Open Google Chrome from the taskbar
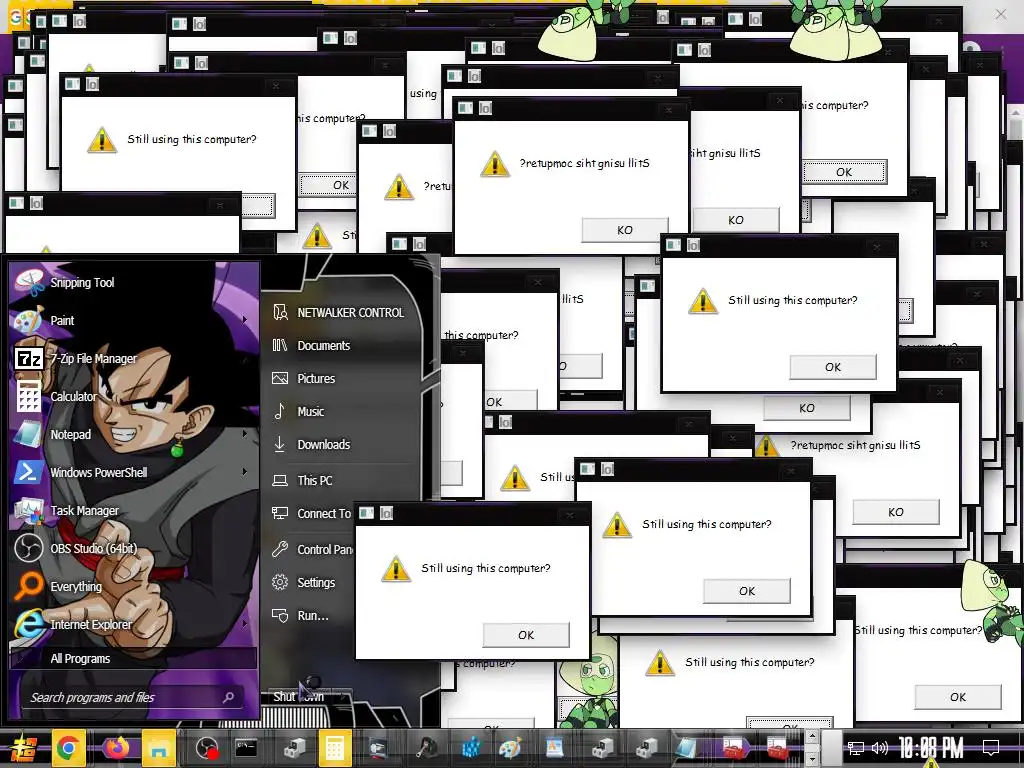 (68, 748)
